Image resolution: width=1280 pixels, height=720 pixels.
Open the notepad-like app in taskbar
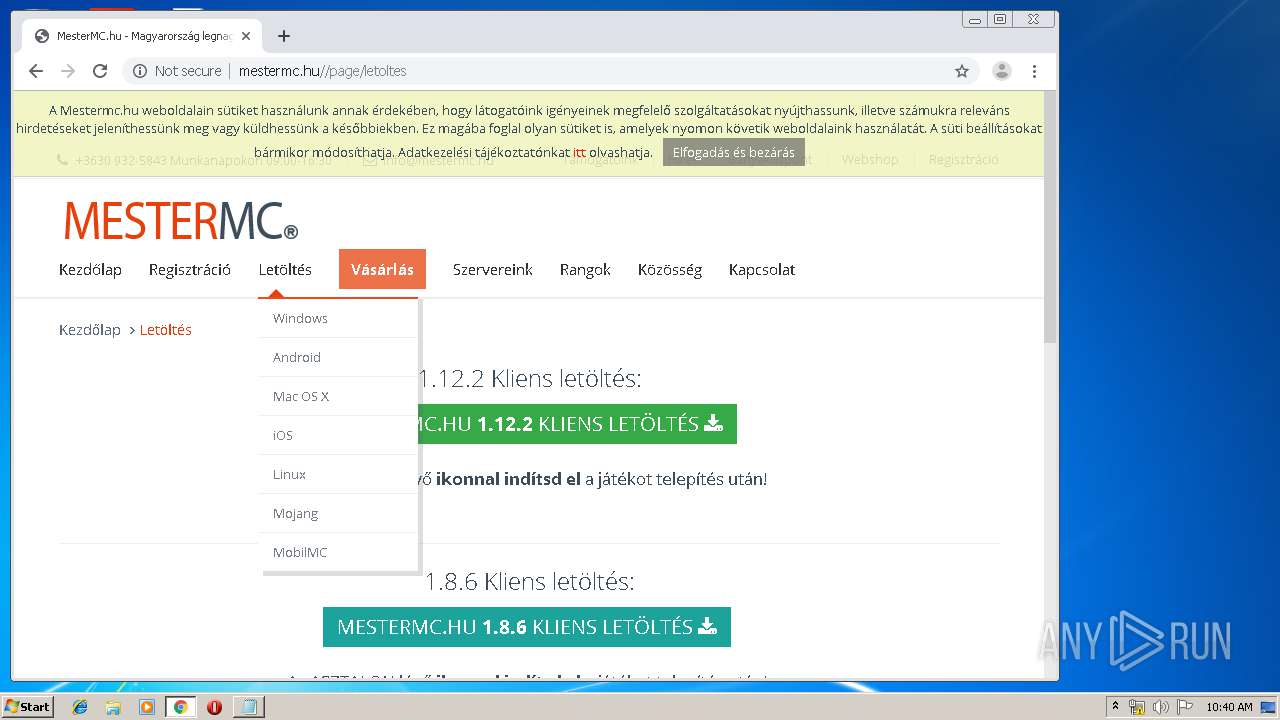[x=248, y=707]
